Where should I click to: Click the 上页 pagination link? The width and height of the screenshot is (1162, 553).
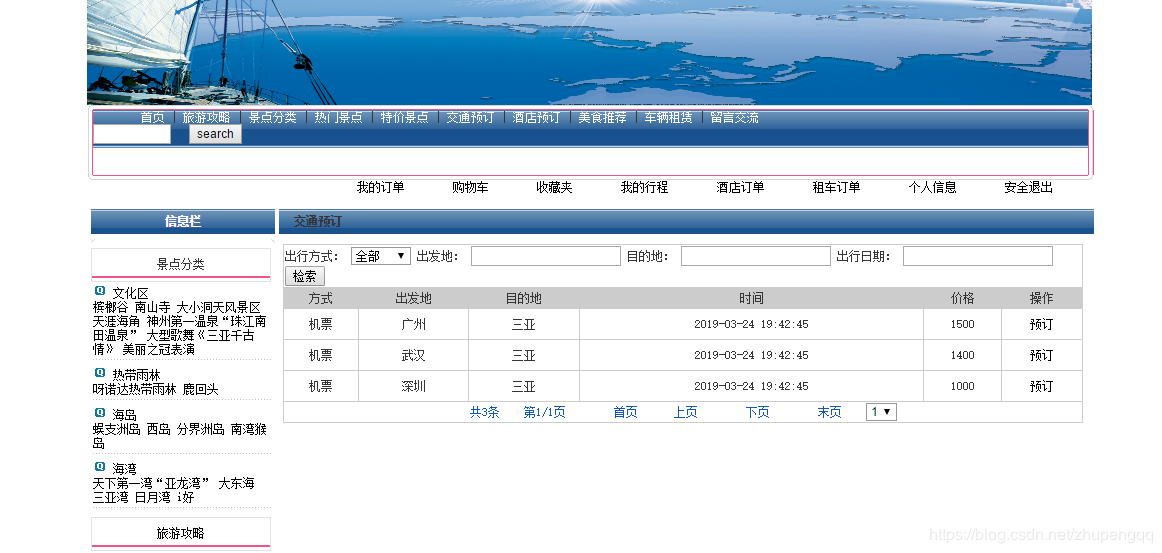(x=685, y=412)
